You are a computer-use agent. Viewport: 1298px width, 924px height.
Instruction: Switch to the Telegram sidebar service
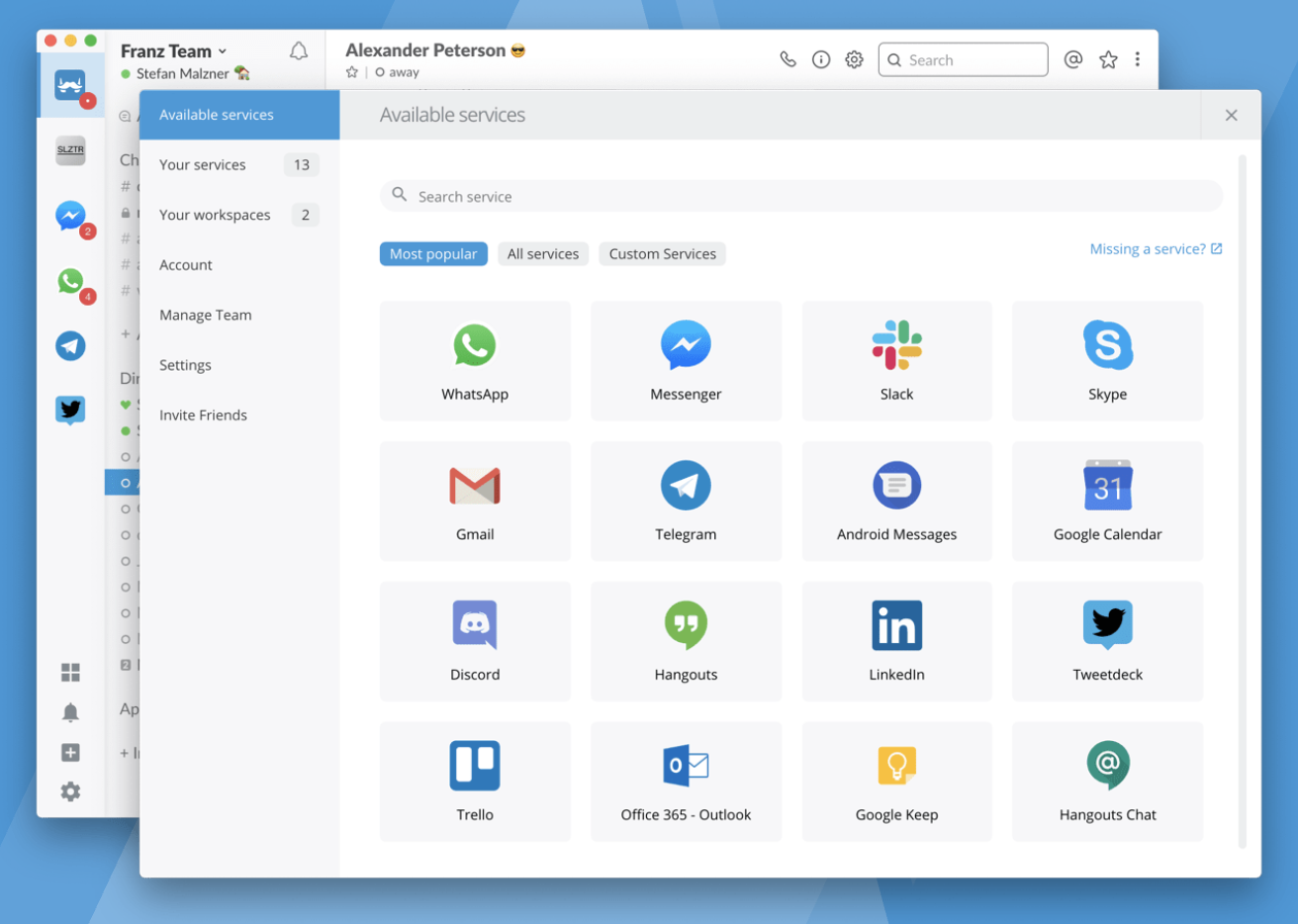70,346
